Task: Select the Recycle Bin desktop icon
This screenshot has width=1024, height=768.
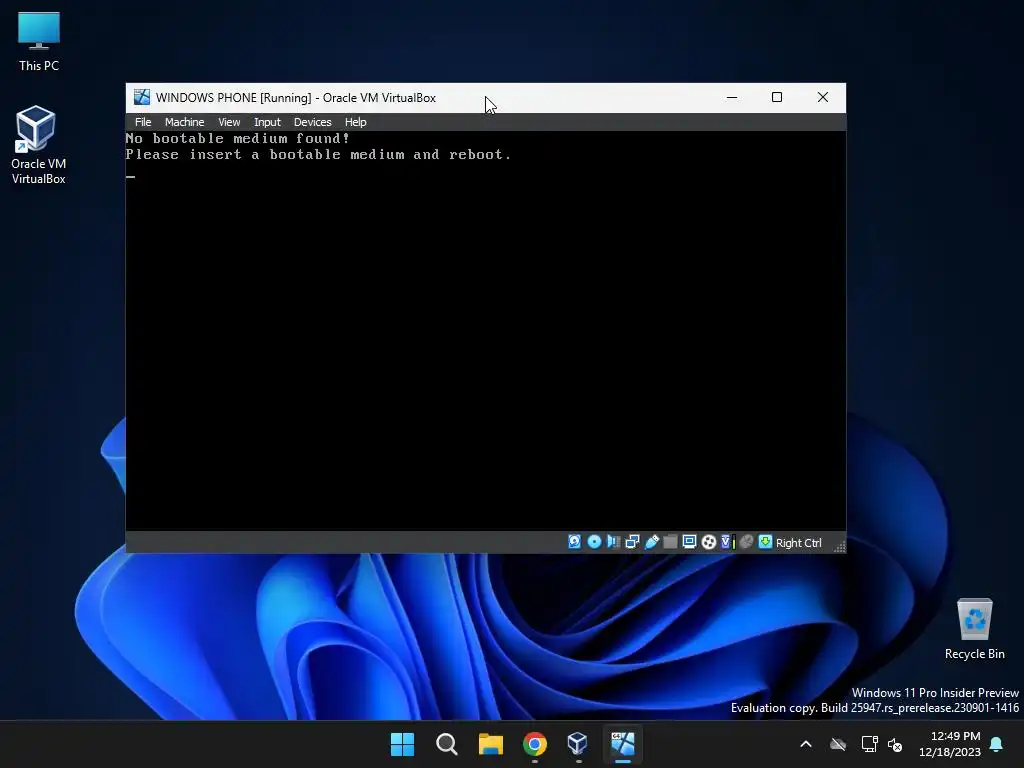Action: (974, 629)
